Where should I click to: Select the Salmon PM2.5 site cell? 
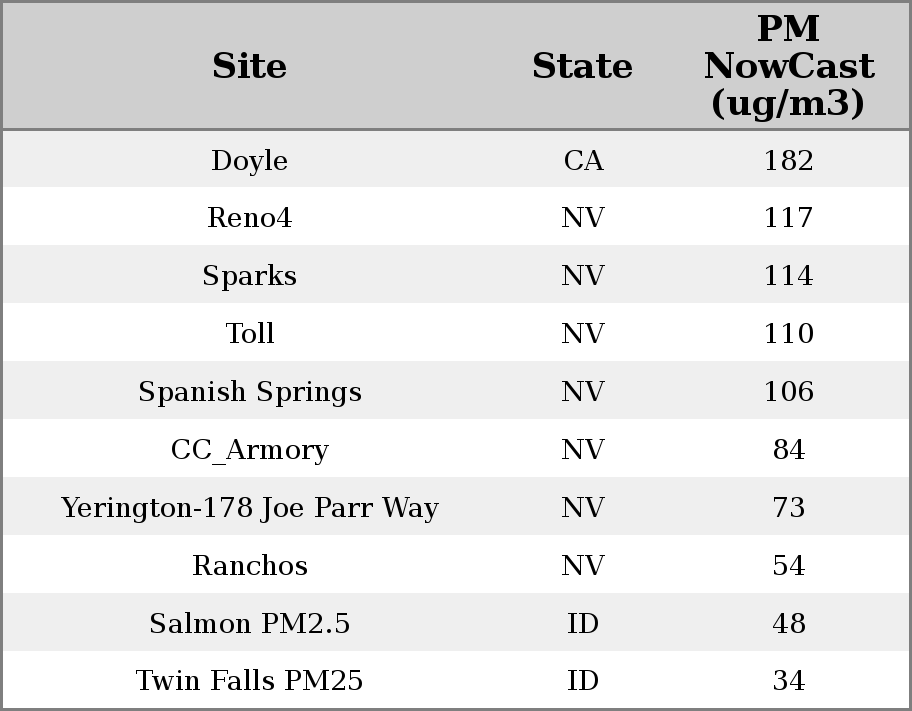point(249,624)
